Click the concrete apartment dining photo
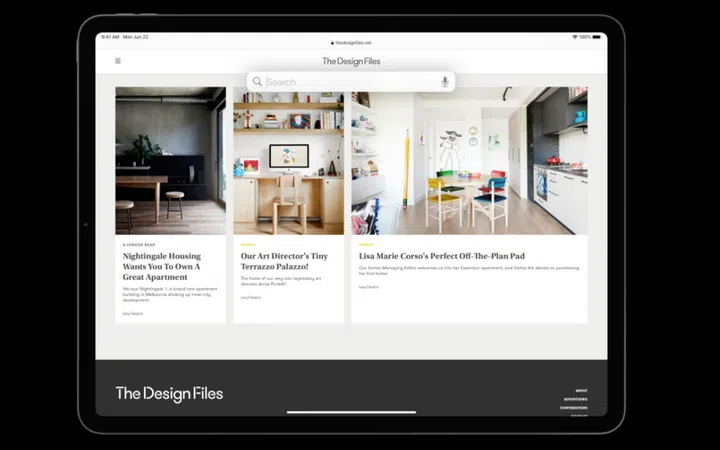 [x=170, y=160]
